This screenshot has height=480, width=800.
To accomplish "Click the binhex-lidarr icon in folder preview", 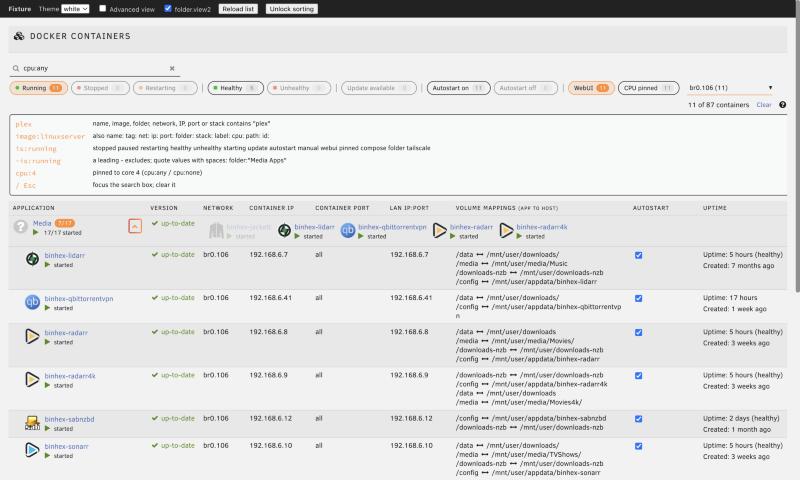I will coord(284,231).
